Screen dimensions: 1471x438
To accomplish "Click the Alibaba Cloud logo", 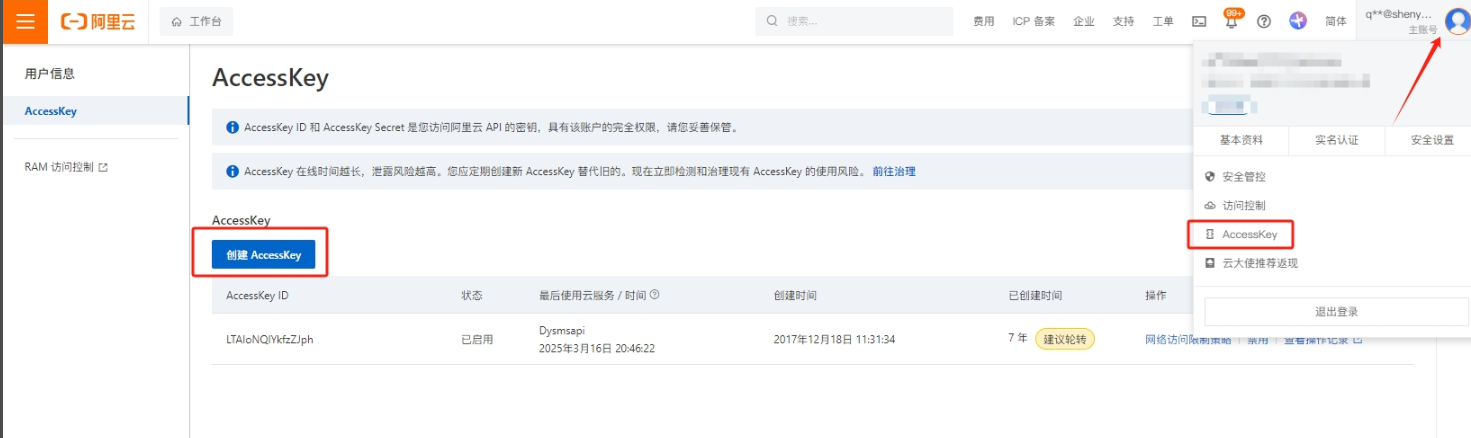I will click(98, 22).
